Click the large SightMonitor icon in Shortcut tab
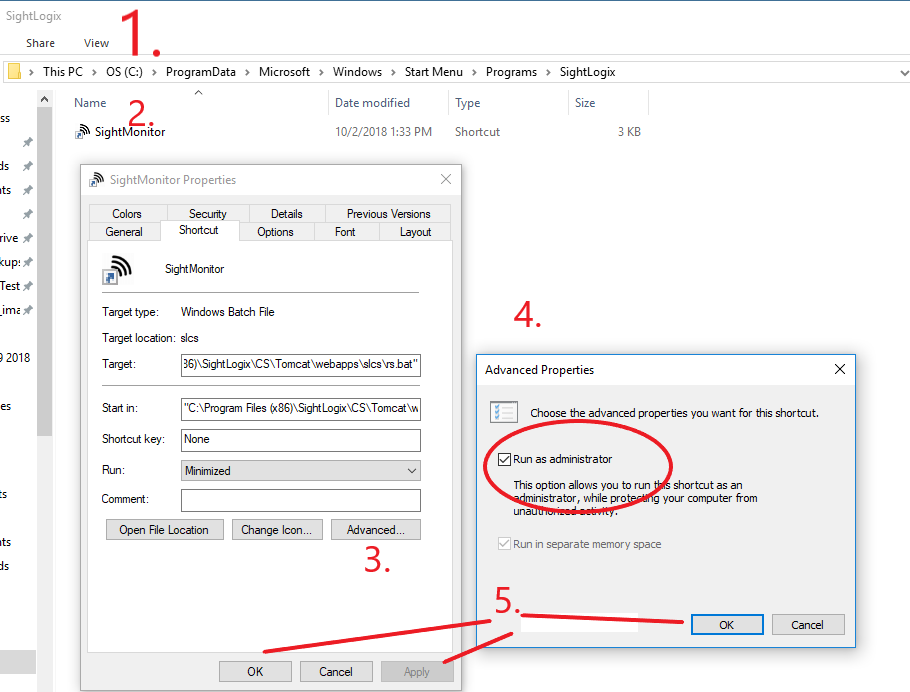This screenshot has width=910, height=692. coord(117,269)
